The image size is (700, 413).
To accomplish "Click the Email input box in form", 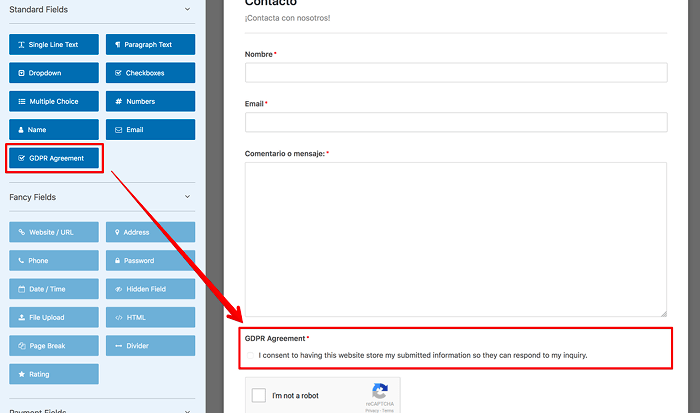I will click(456, 122).
